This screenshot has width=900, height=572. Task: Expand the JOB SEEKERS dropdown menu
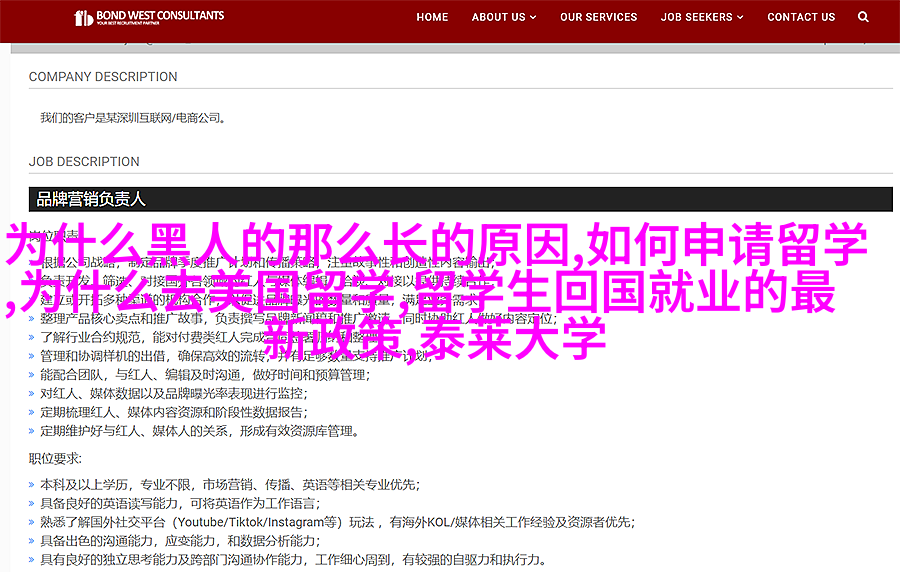tap(704, 17)
